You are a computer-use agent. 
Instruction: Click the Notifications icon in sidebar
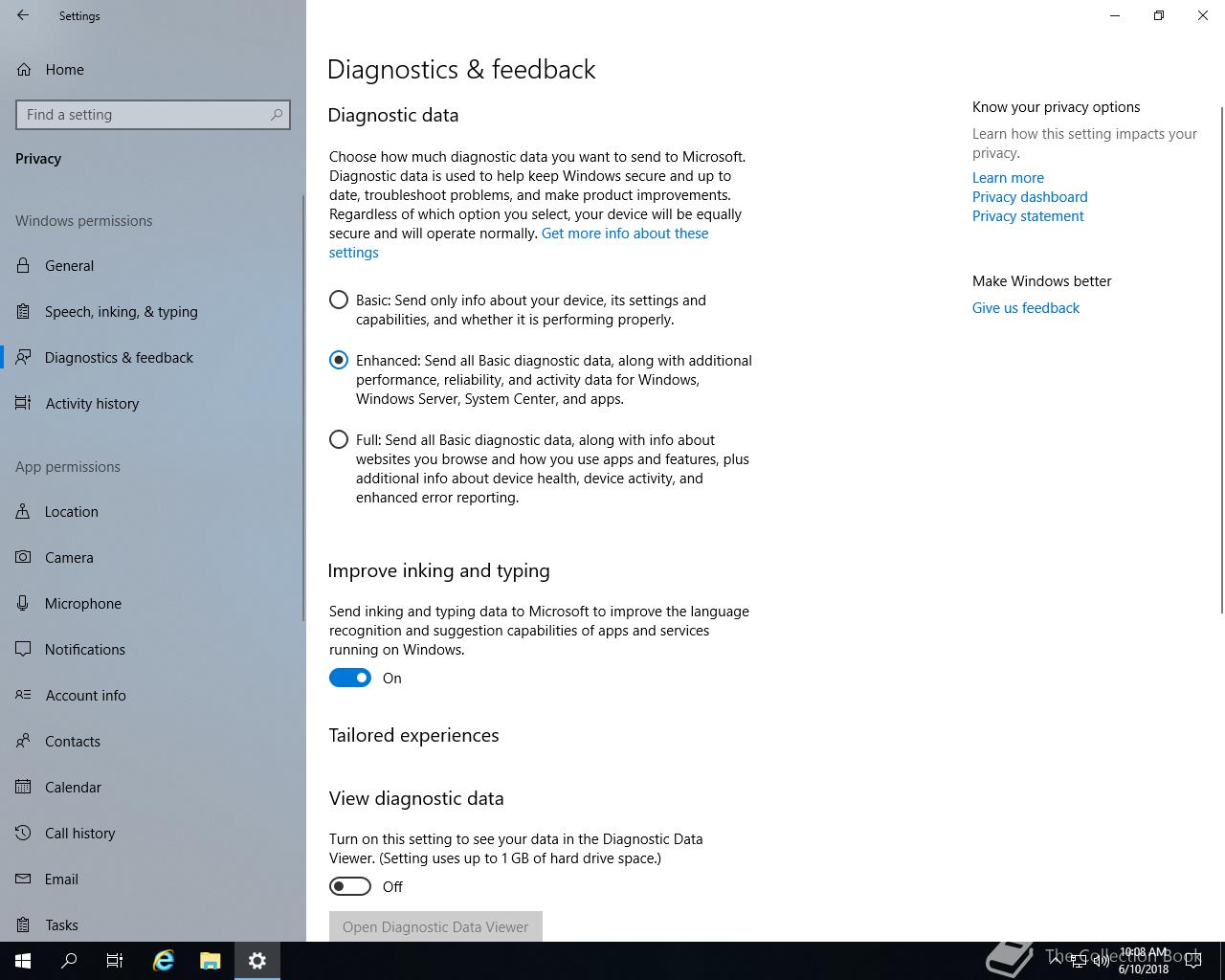click(23, 649)
